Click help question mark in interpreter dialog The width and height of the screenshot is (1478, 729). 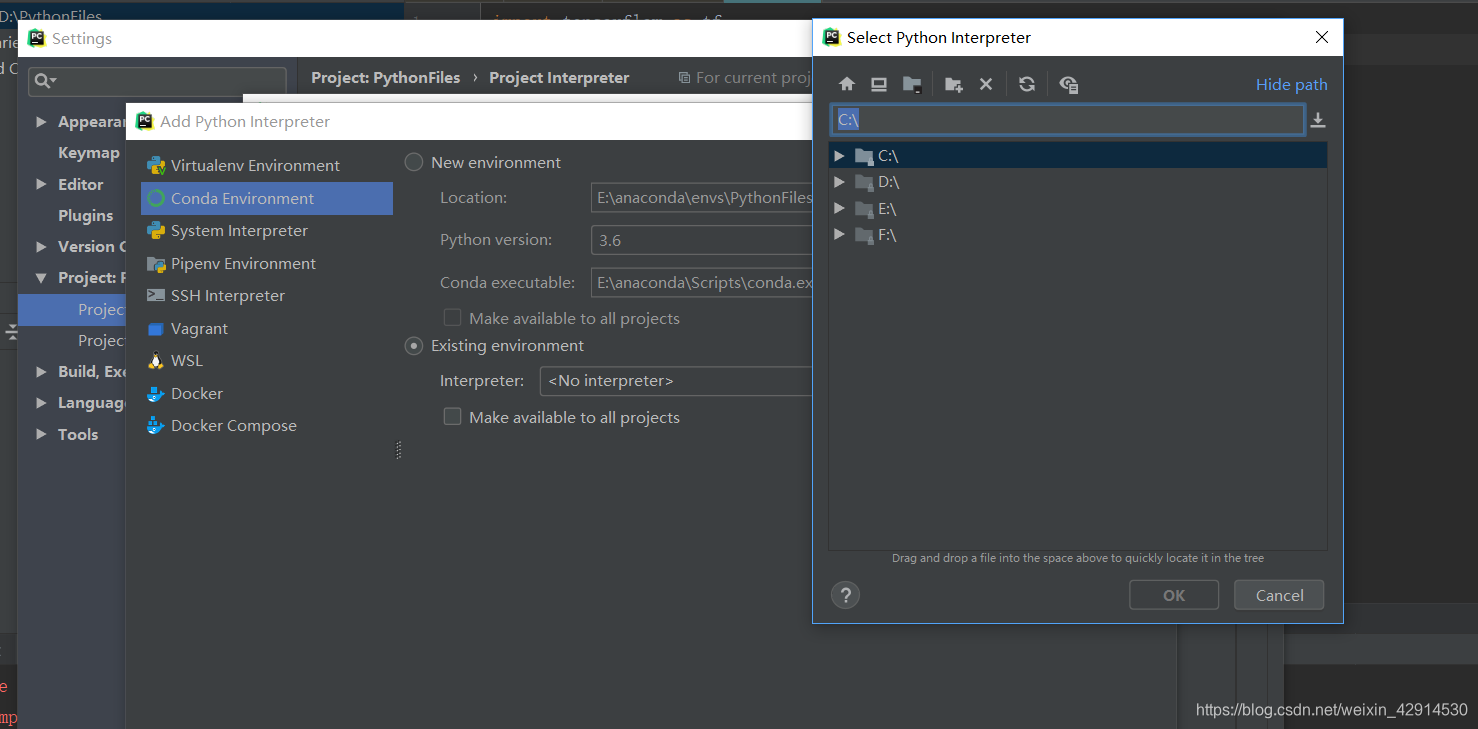pos(845,595)
